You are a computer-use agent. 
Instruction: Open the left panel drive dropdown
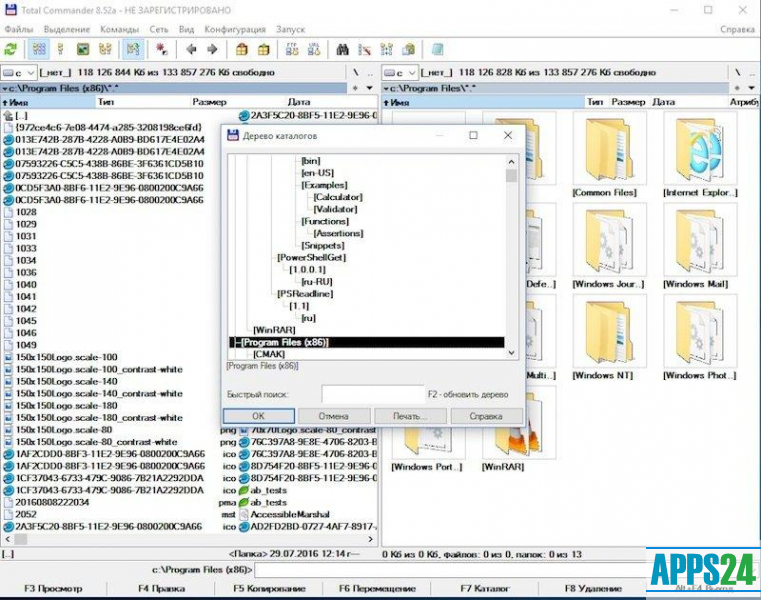click(x=18, y=73)
